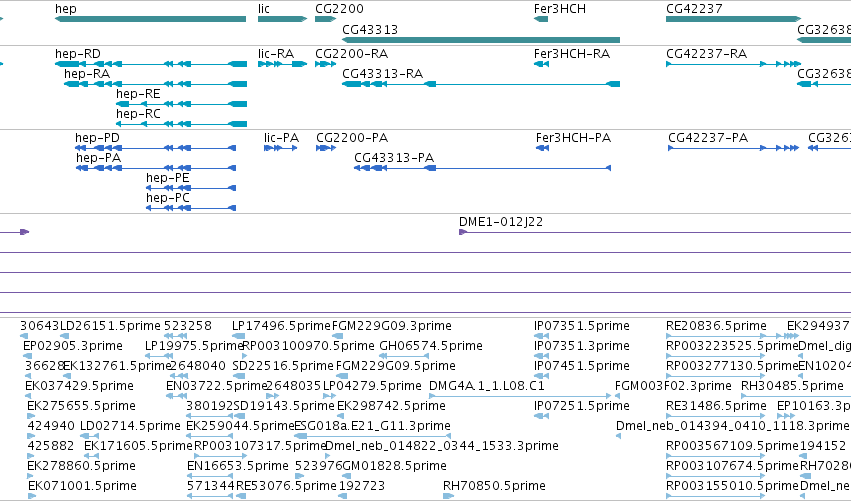Click the DME1-012J22 clone label
This screenshot has width=851, height=501.
tap(501, 222)
